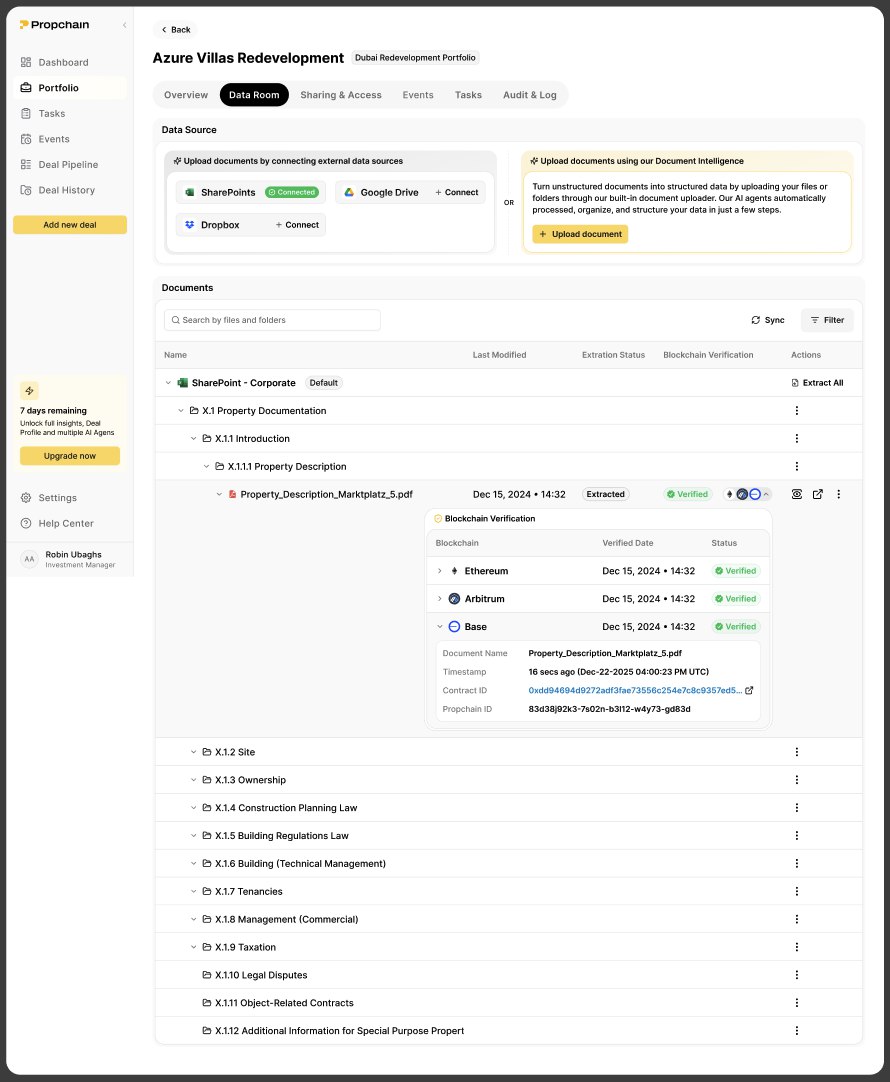Collapse X.1.1.1 Property Description folder
Screen dimensions: 890x1082
pos(206,466)
